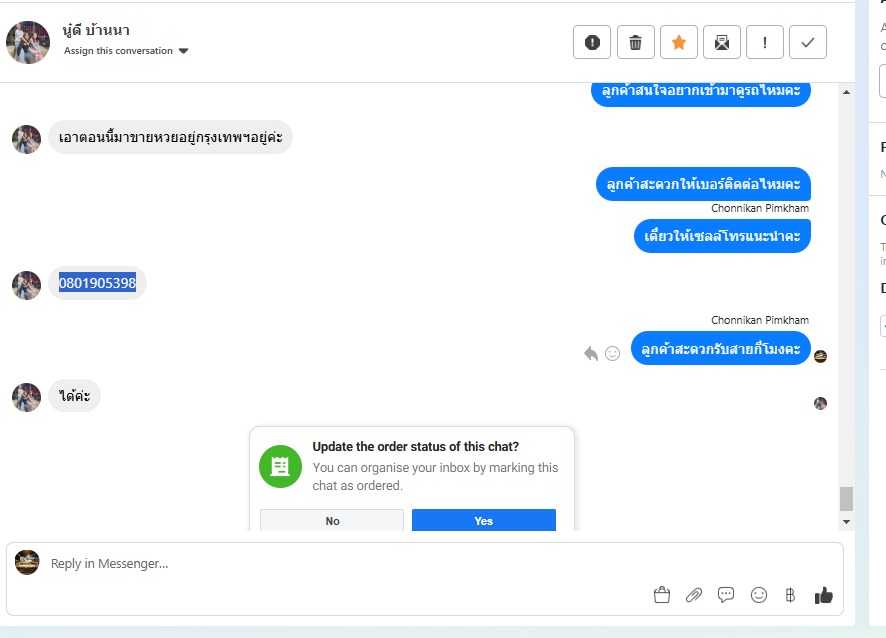The height and width of the screenshot is (638, 886).
Task: Click the reply arrow beside last message
Action: pos(591,353)
